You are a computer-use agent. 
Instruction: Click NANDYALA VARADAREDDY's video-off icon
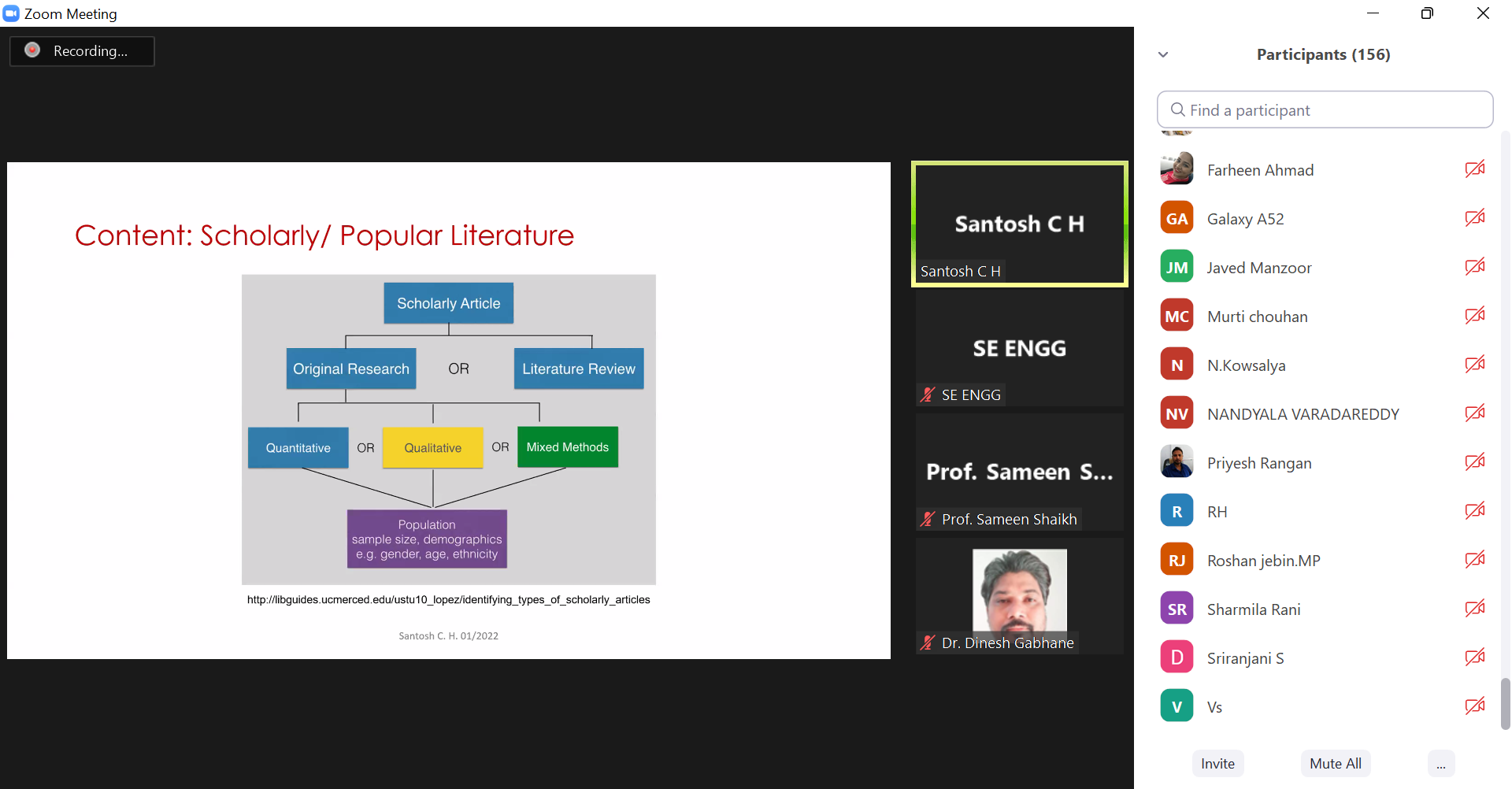(1475, 413)
